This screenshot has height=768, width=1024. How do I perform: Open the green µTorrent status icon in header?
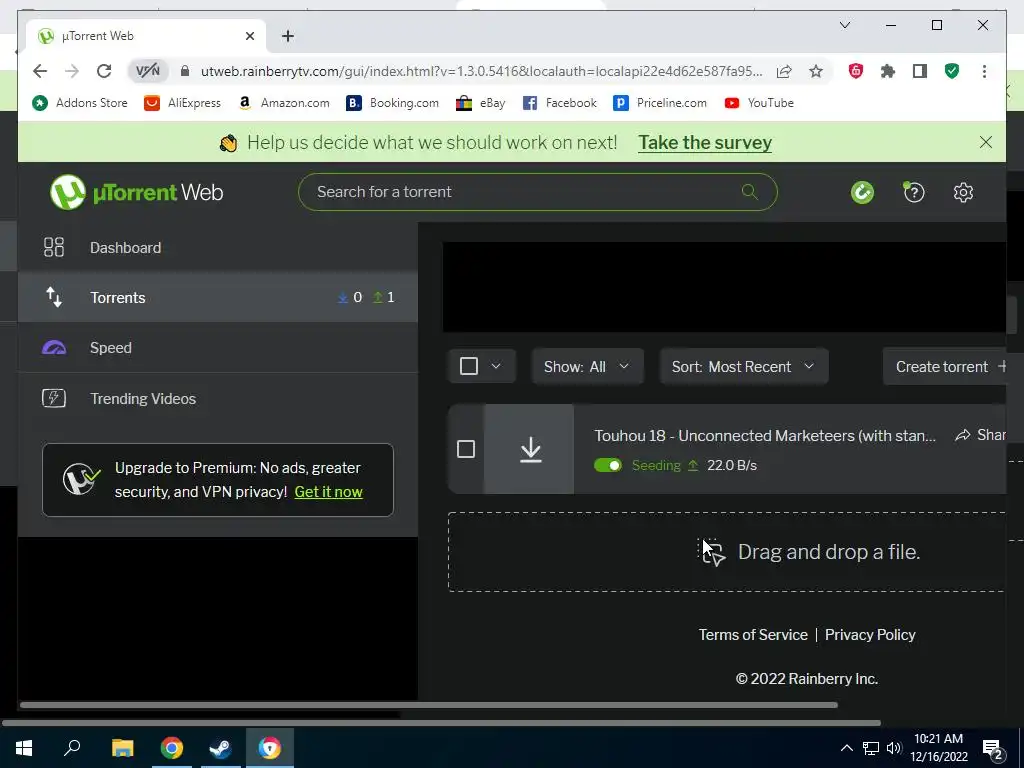pyautogui.click(x=862, y=193)
